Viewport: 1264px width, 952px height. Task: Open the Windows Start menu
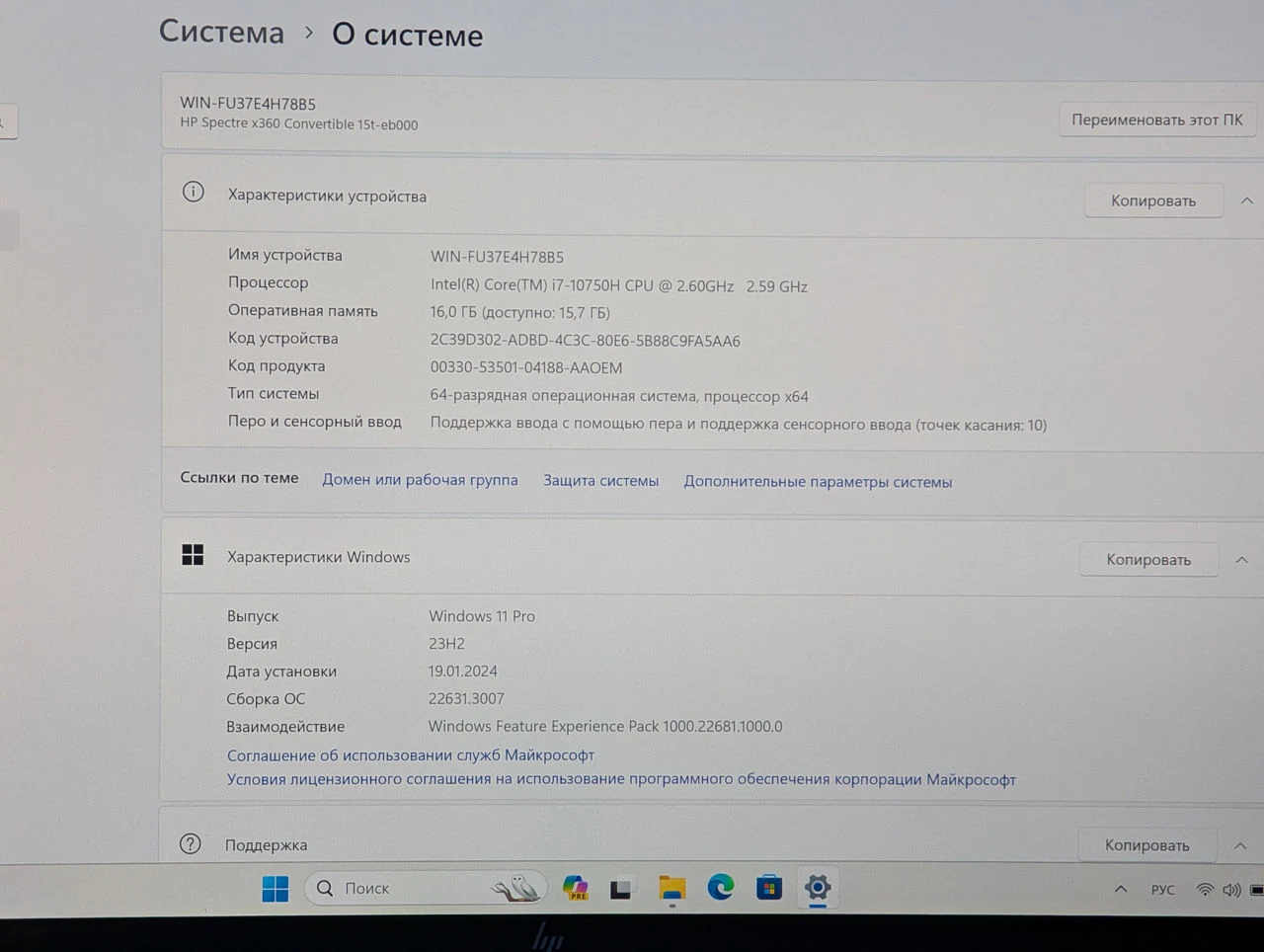click(x=276, y=889)
